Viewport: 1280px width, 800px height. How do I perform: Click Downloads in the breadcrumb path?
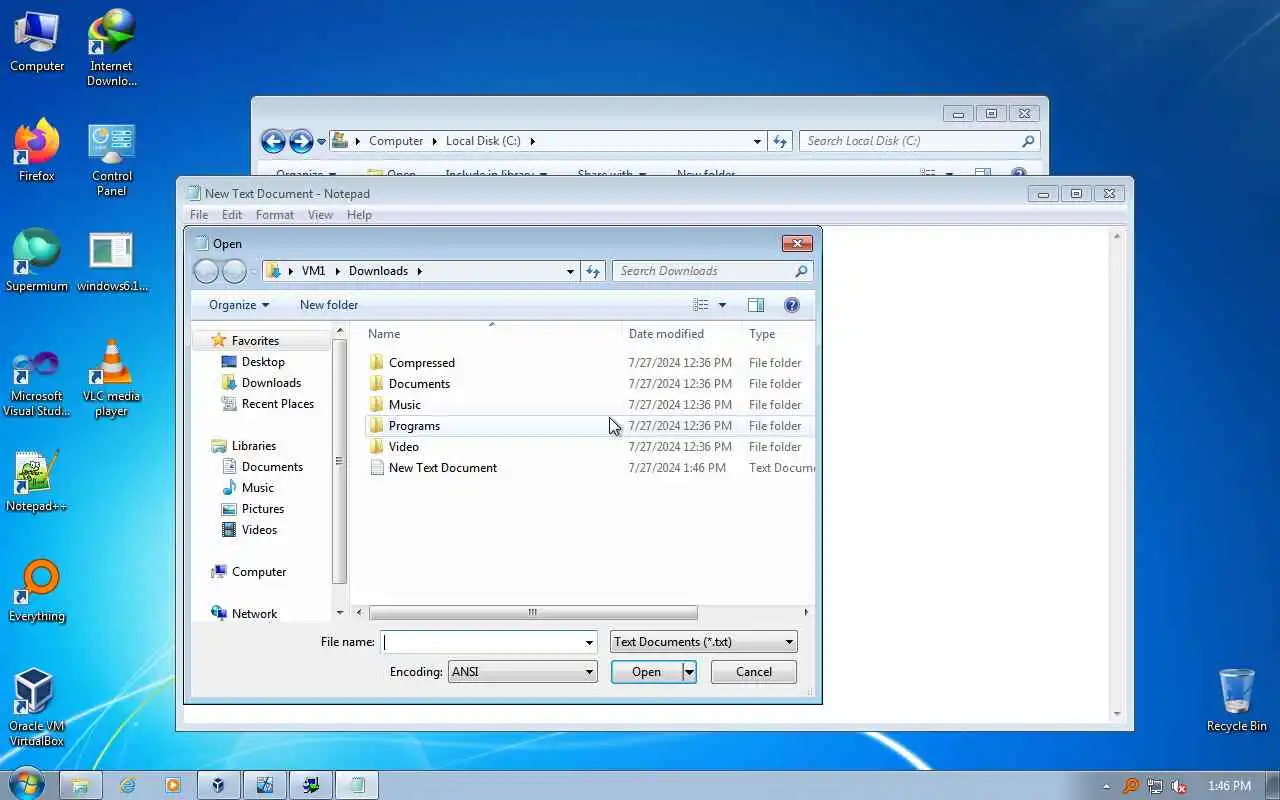378,271
